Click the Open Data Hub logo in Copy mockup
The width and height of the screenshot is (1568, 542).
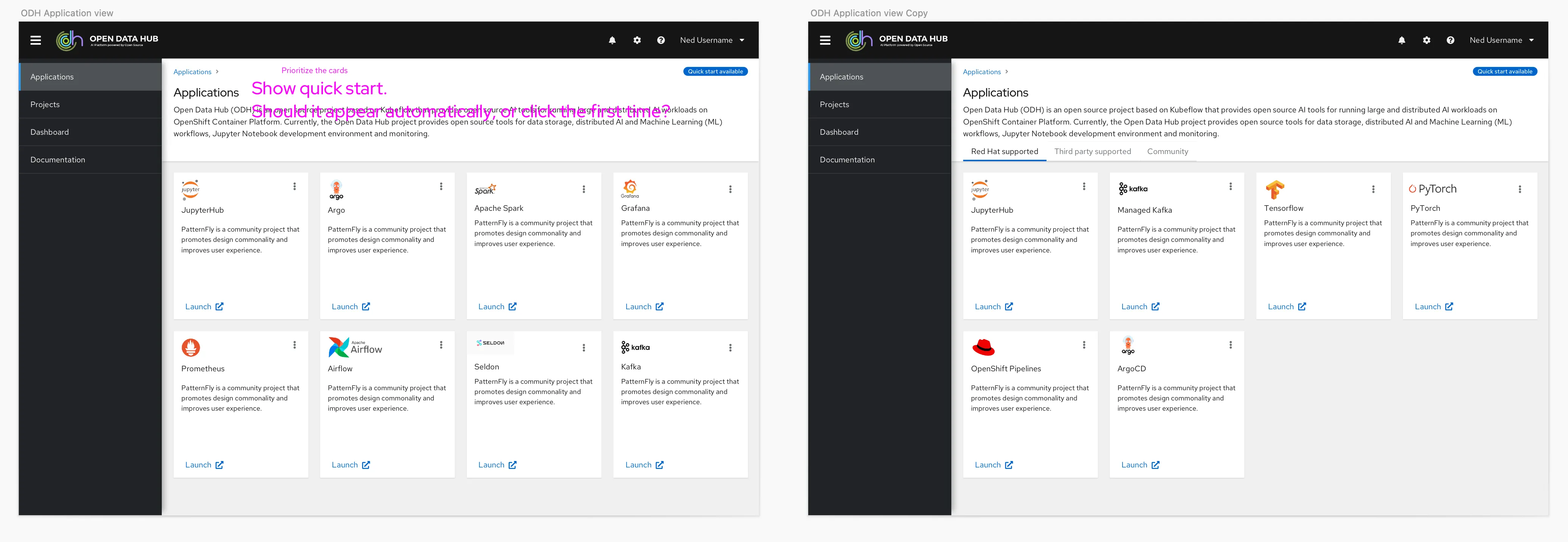897,40
